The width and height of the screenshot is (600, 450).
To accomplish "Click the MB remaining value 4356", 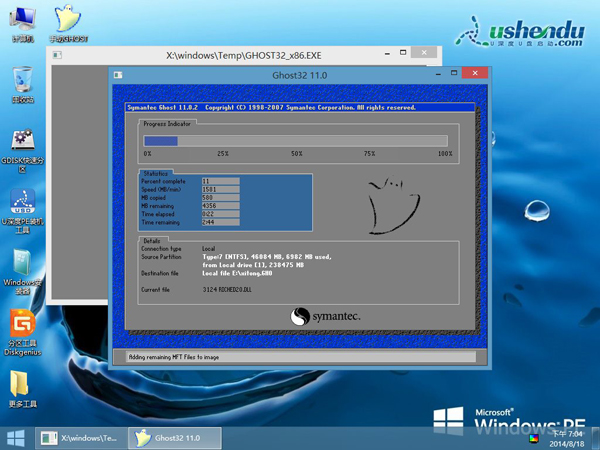I will [x=221, y=206].
